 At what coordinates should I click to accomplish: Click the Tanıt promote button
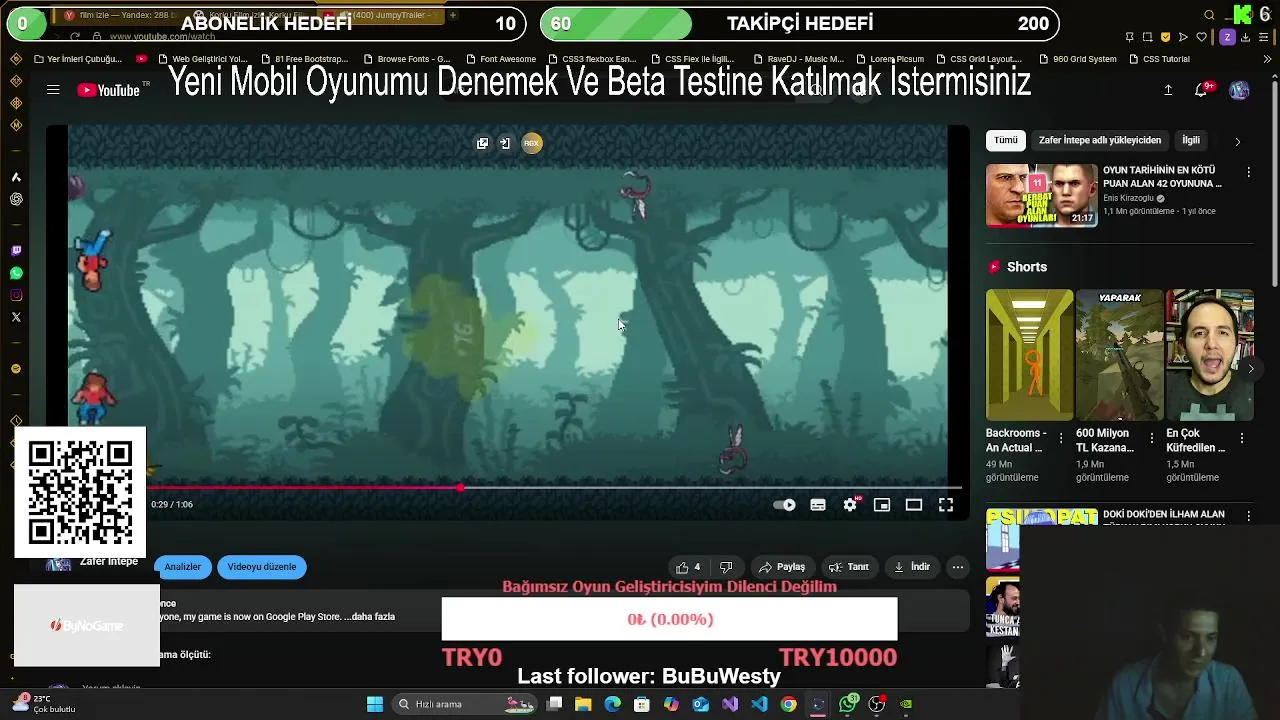849,567
